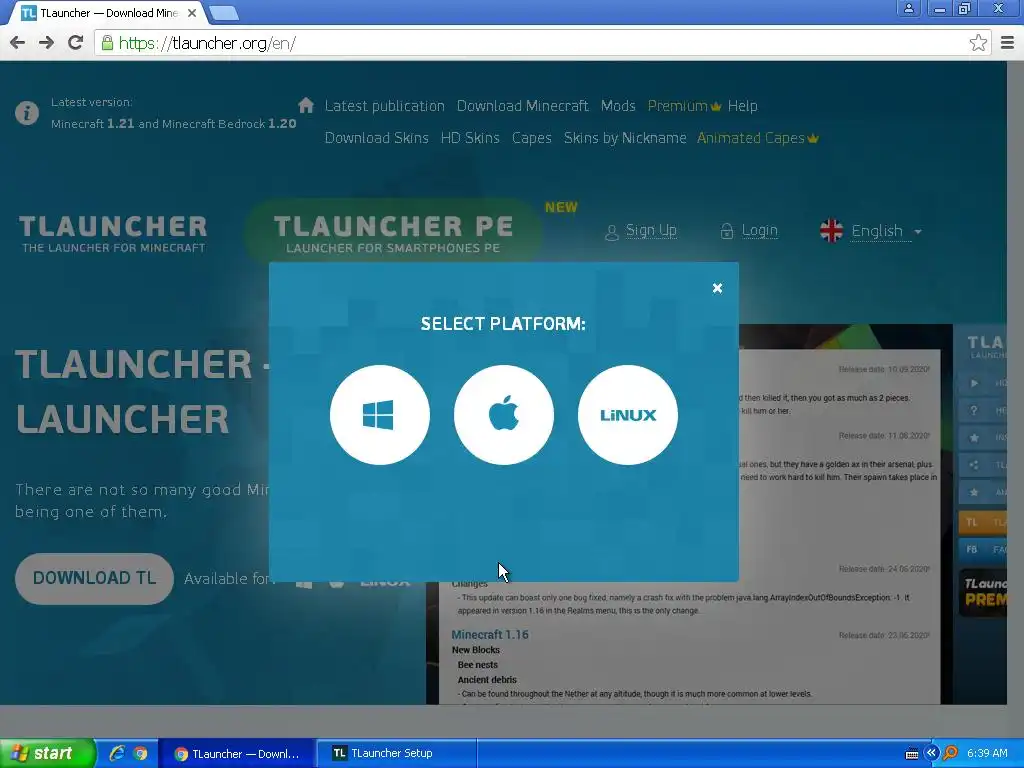Open the Mods menu item

pos(618,106)
